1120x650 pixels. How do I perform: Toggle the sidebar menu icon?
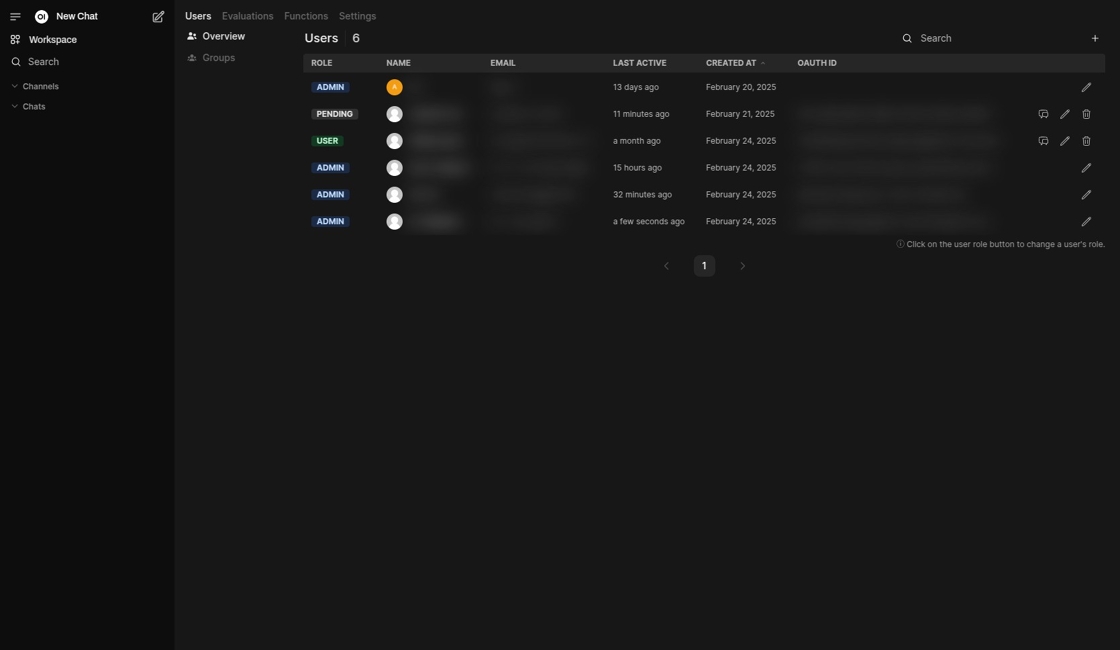coord(15,17)
